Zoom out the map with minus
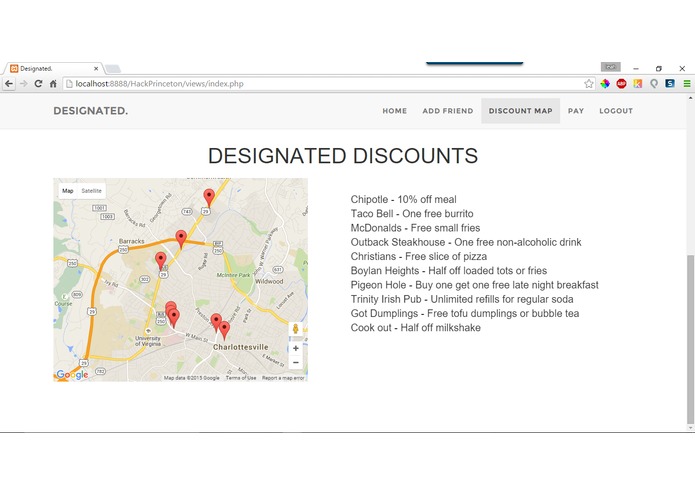The image size is (695, 494). 296,362
